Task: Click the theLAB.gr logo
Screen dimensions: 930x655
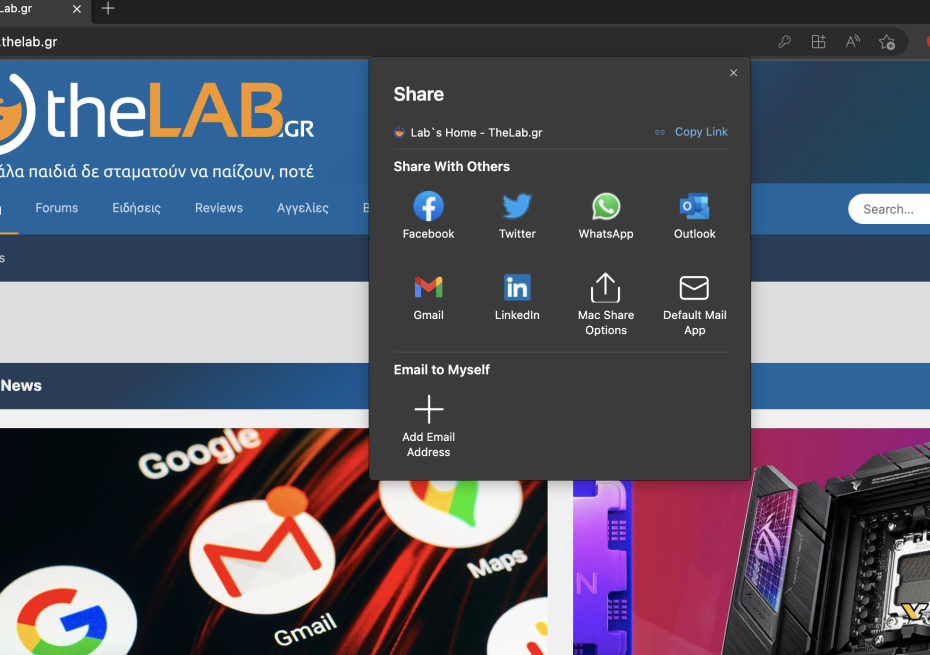Action: 157,112
